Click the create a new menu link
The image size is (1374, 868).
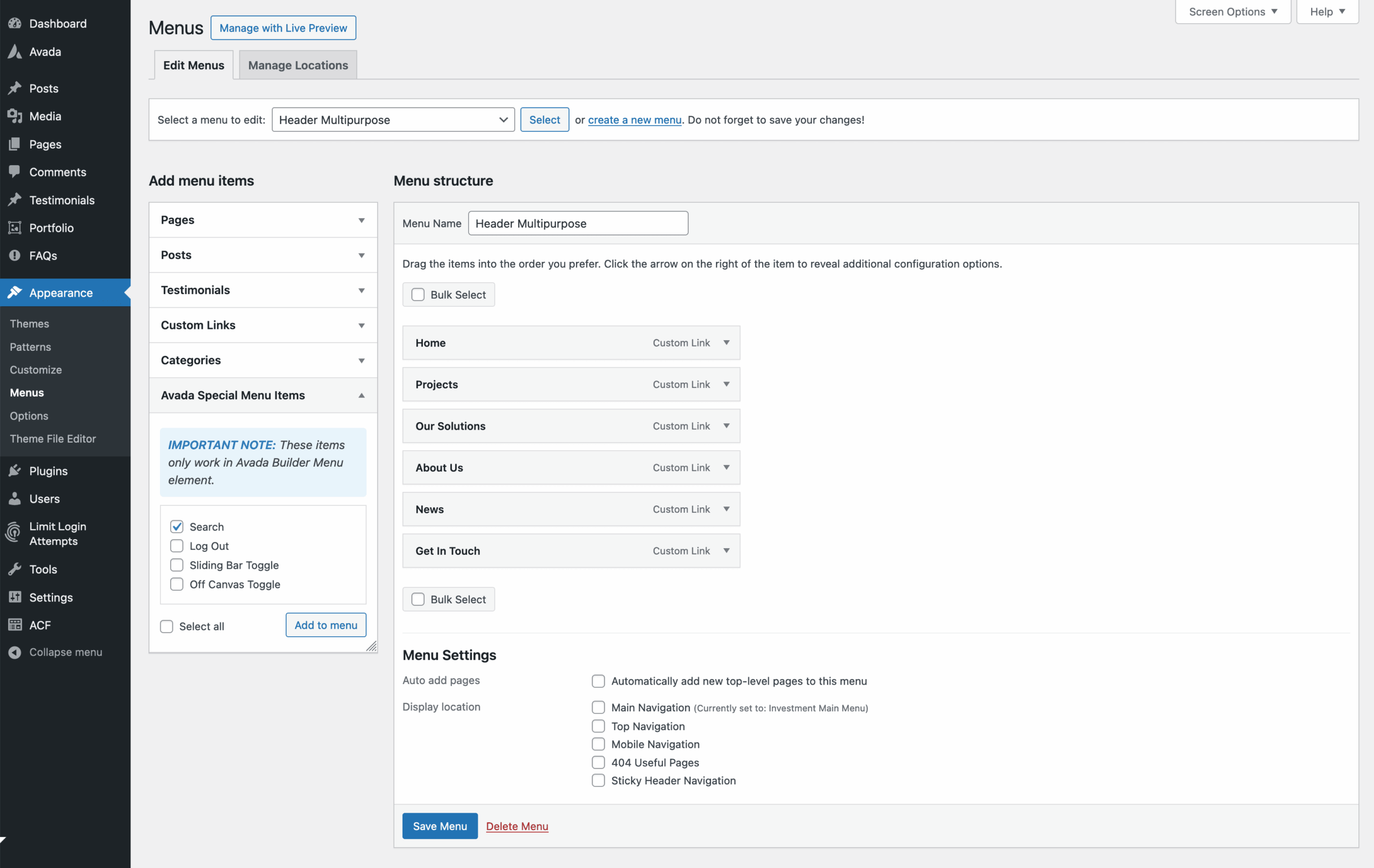click(x=634, y=120)
